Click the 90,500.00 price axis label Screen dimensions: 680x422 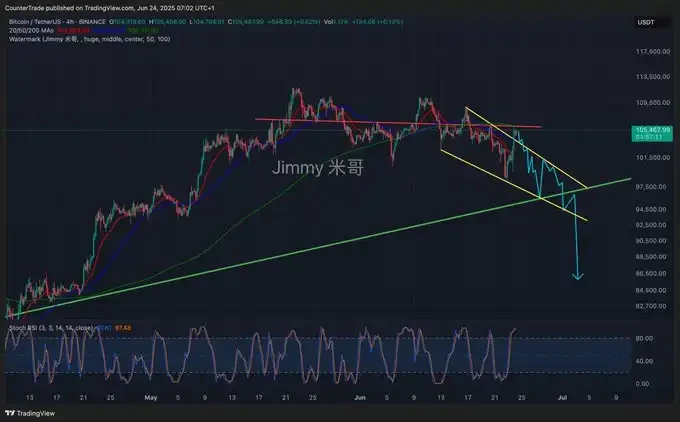click(651, 241)
